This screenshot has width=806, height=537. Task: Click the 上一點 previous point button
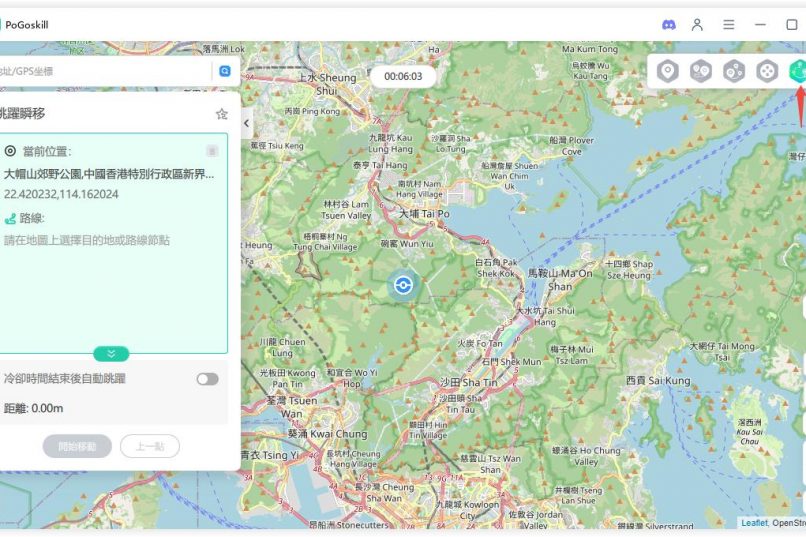click(149, 446)
